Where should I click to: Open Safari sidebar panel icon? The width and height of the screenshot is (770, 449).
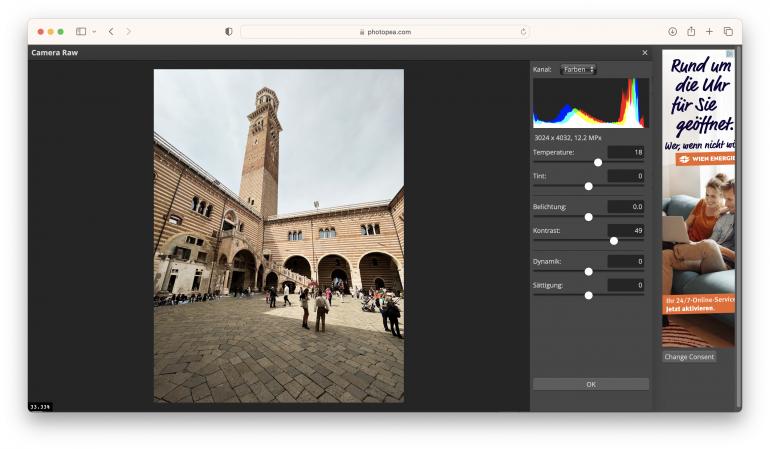point(81,31)
